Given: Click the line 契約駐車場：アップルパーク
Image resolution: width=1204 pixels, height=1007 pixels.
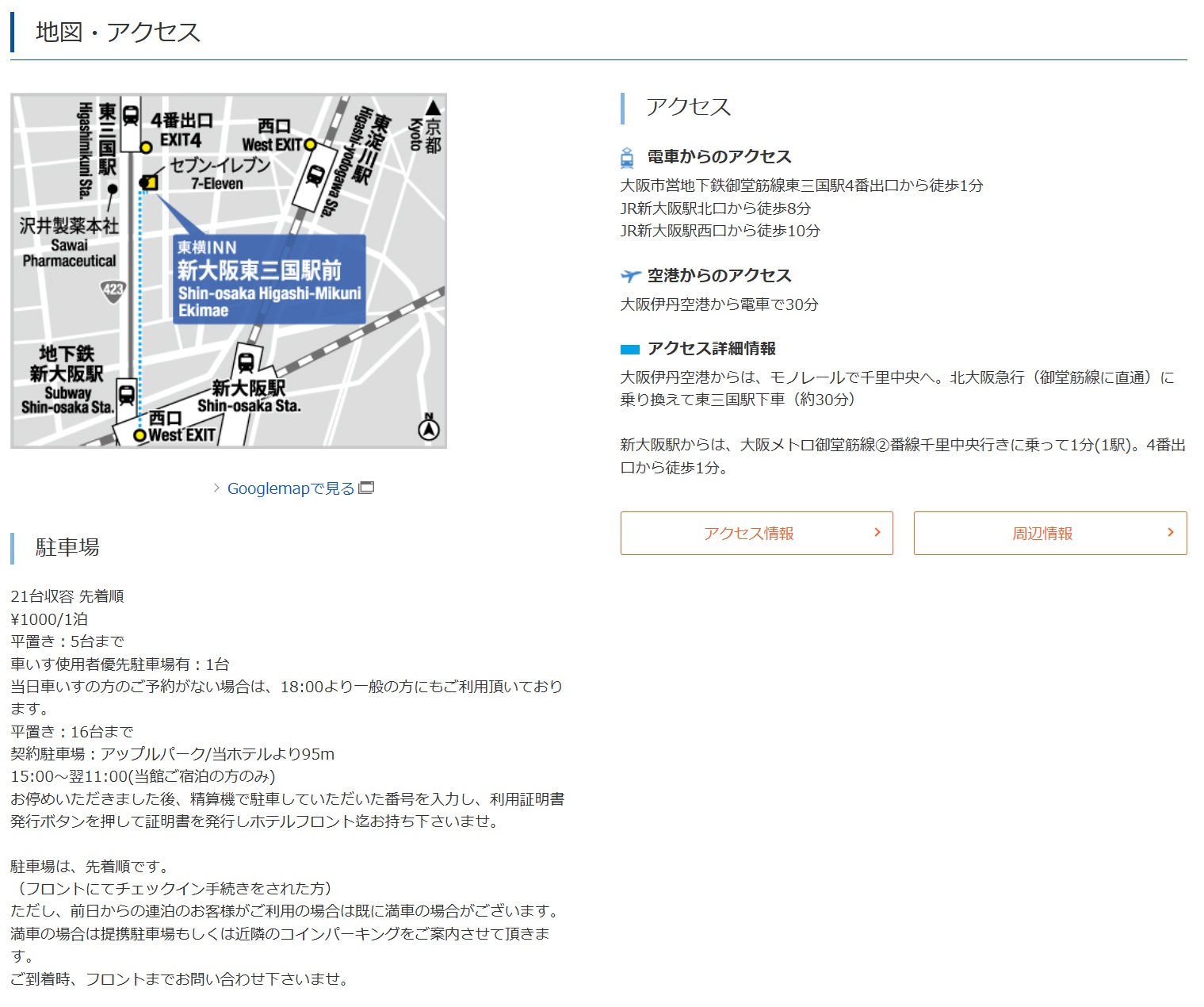Looking at the screenshot, I should coord(173,754).
